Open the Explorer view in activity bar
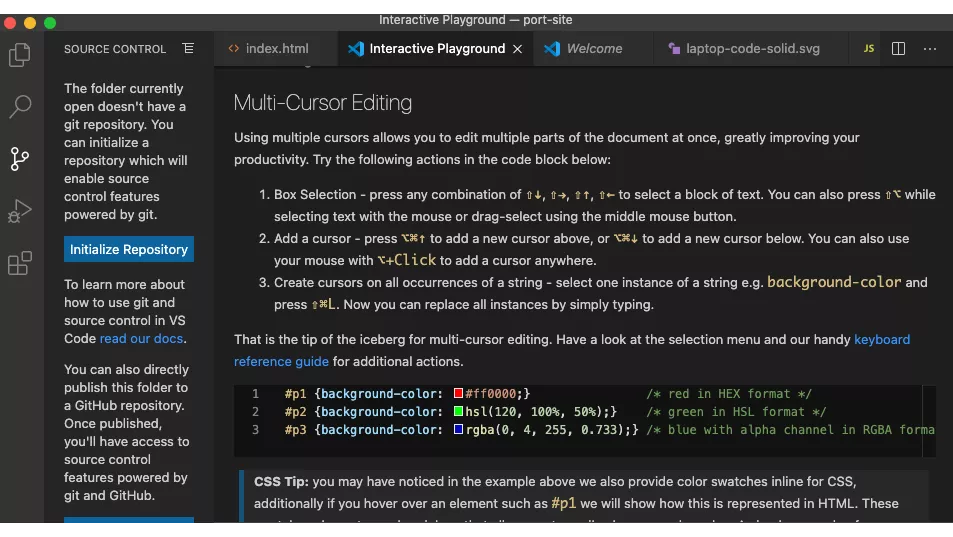The width and height of the screenshot is (953, 537). click(x=19, y=55)
